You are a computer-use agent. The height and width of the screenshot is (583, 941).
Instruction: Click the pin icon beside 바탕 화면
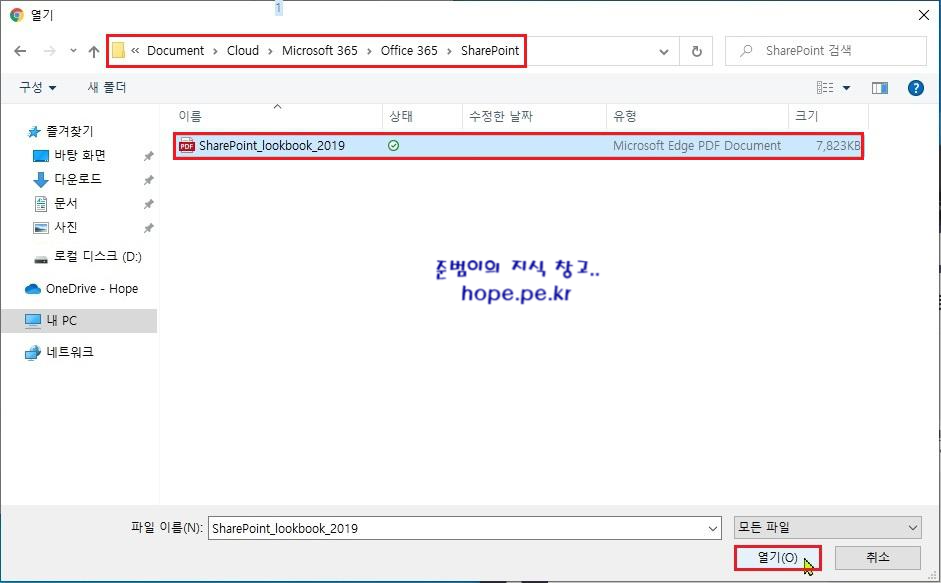[148, 156]
